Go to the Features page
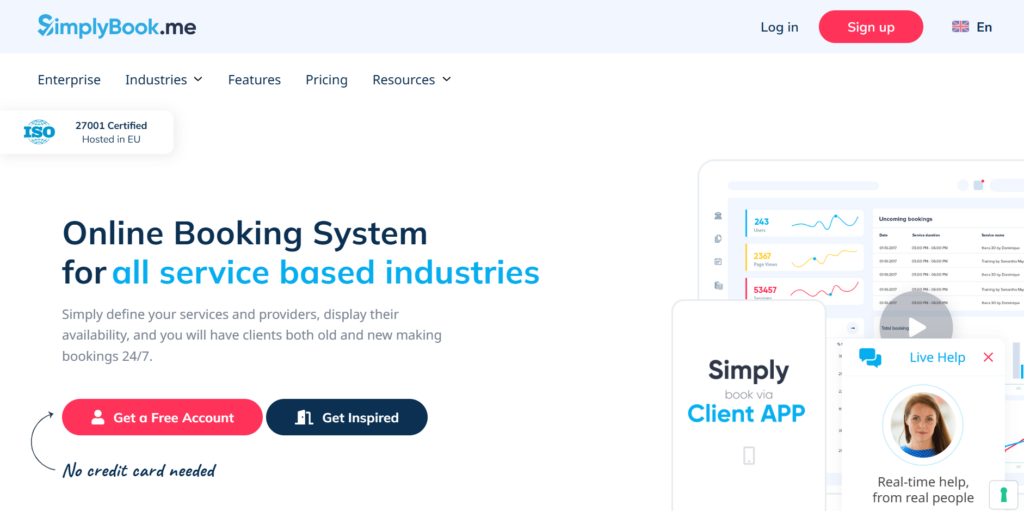Screen dimensions: 1024x511 click(254, 80)
